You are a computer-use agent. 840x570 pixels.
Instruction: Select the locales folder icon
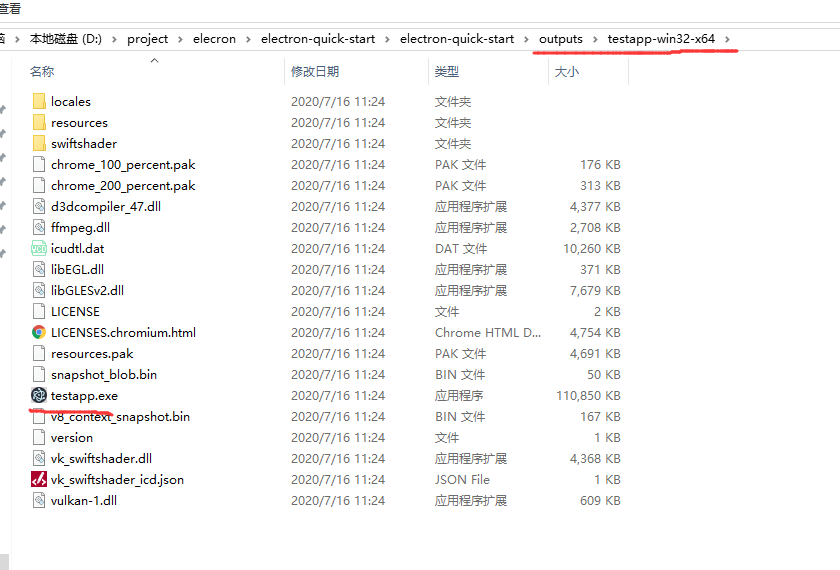39,101
